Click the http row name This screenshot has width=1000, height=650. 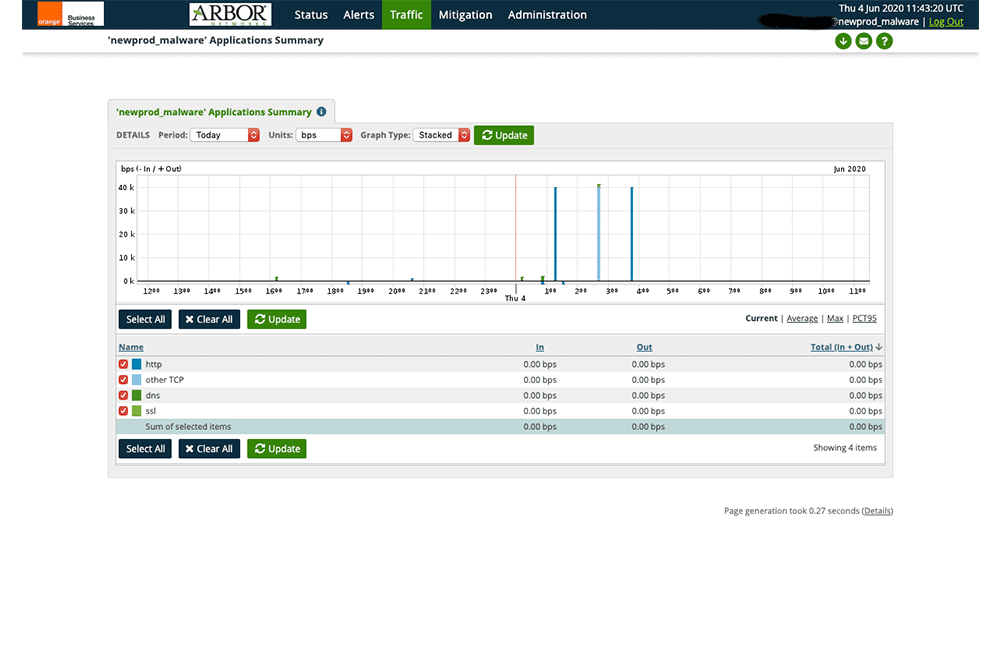pos(154,364)
